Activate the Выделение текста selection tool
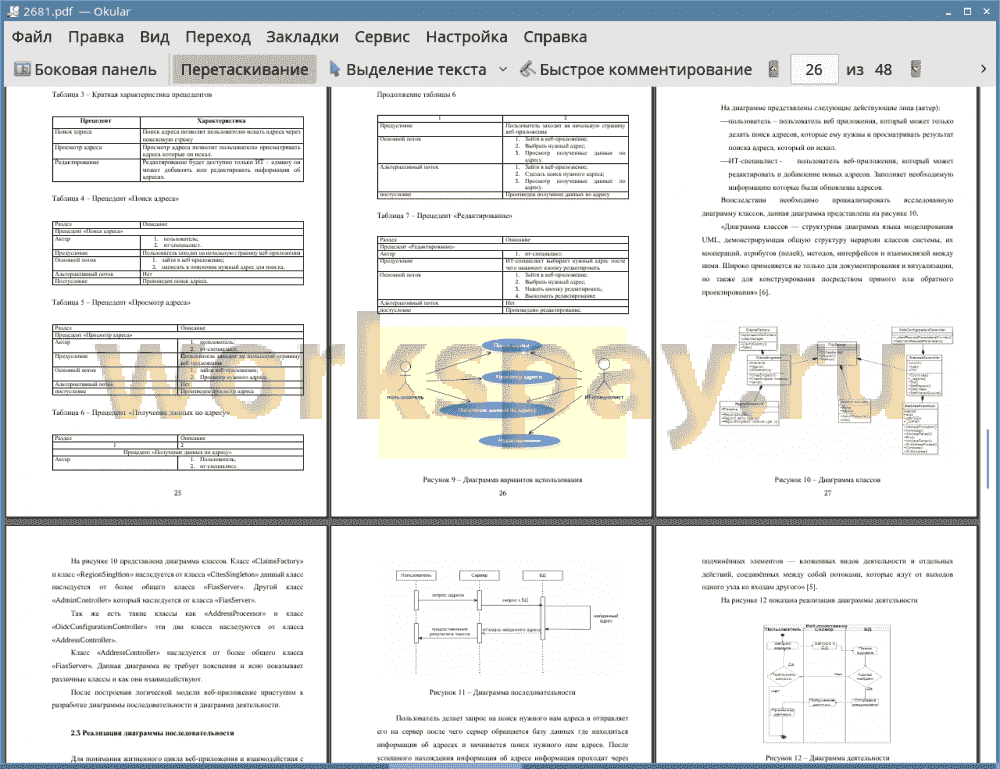The height and width of the screenshot is (769, 1000). click(408, 70)
